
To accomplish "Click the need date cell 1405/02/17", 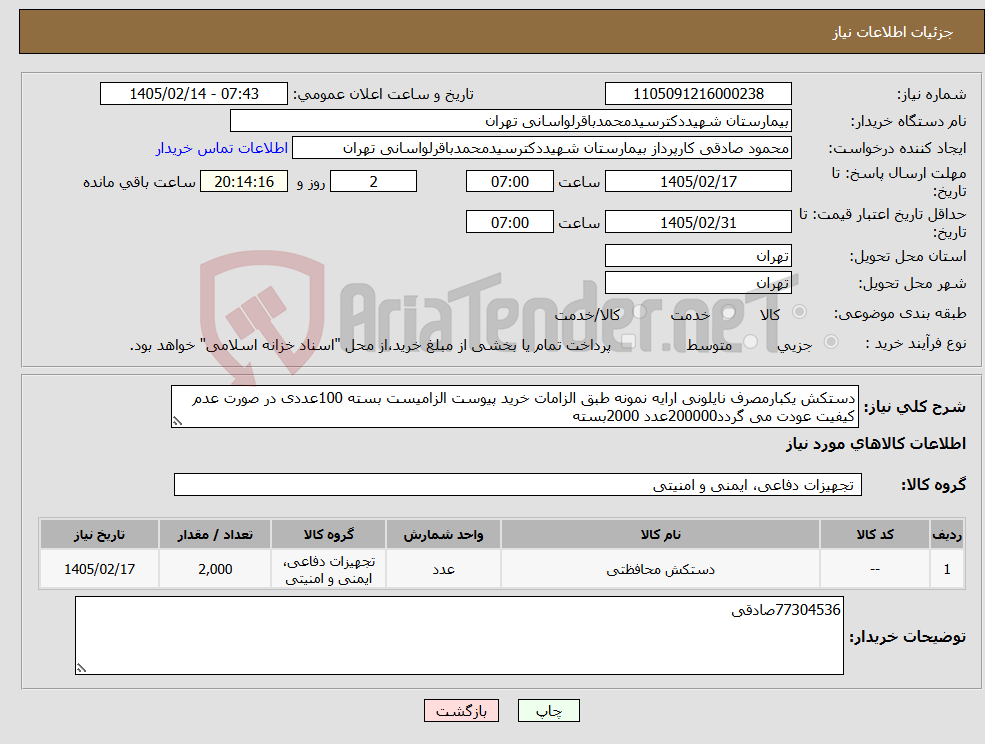I will point(99,569).
